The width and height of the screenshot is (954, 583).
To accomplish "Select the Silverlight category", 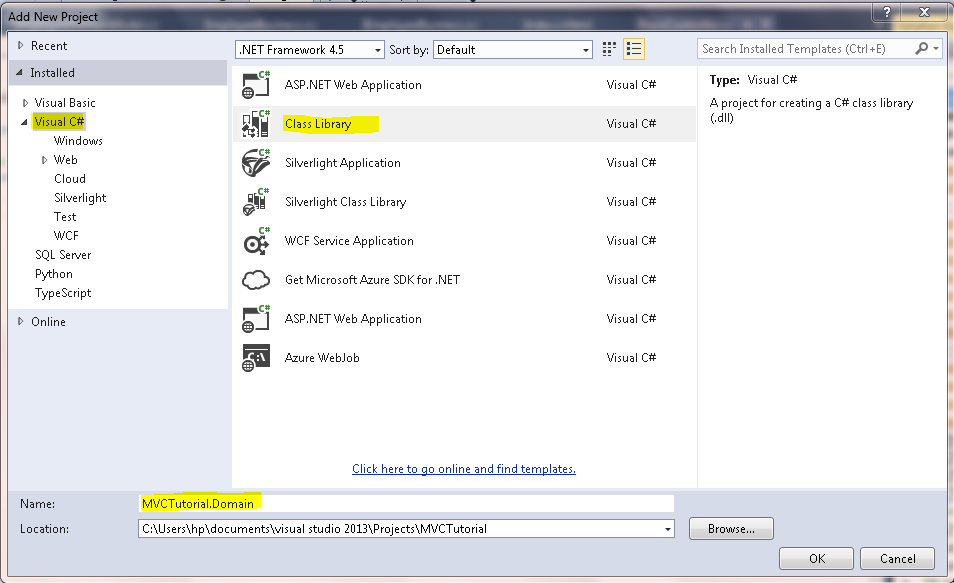I will [x=80, y=198].
